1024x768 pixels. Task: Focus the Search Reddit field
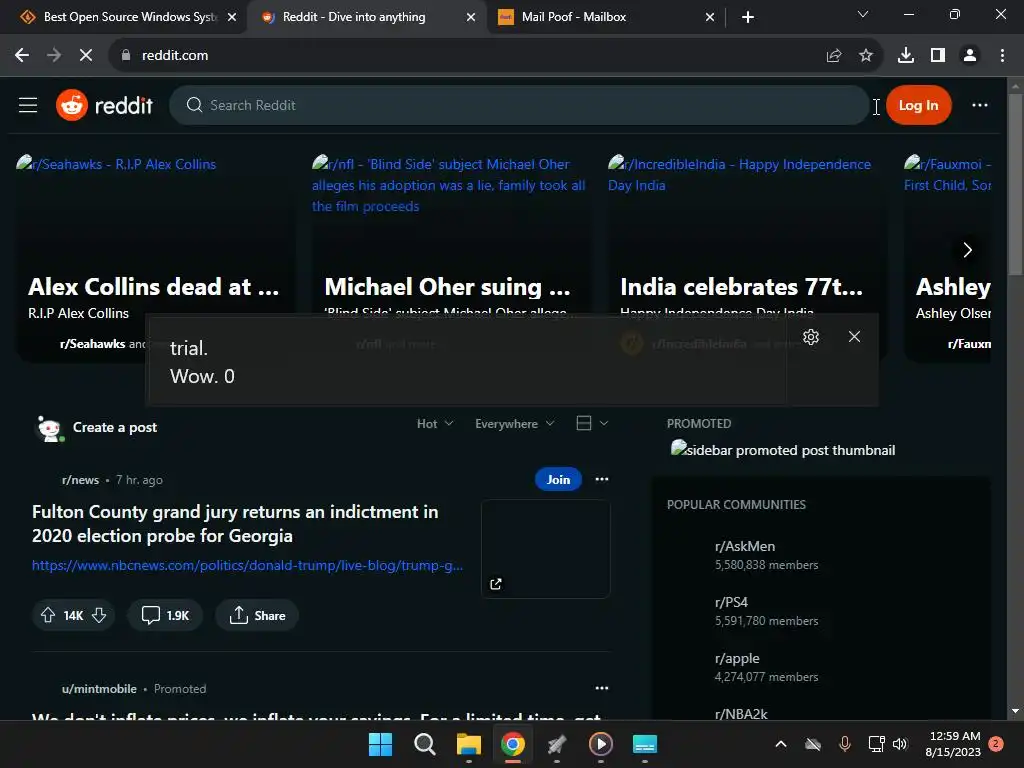pos(519,105)
